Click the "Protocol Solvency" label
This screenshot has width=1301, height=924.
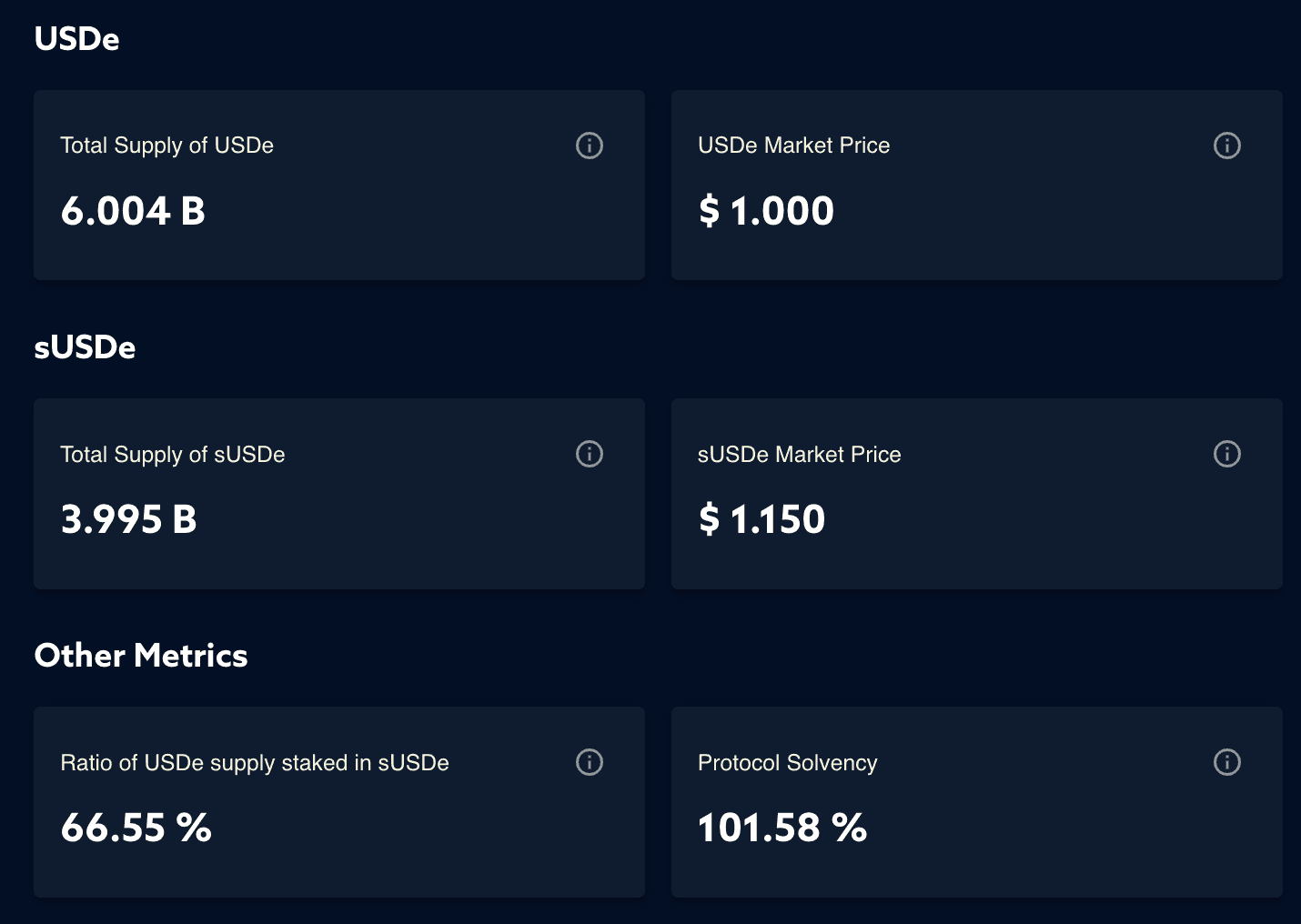coord(787,763)
